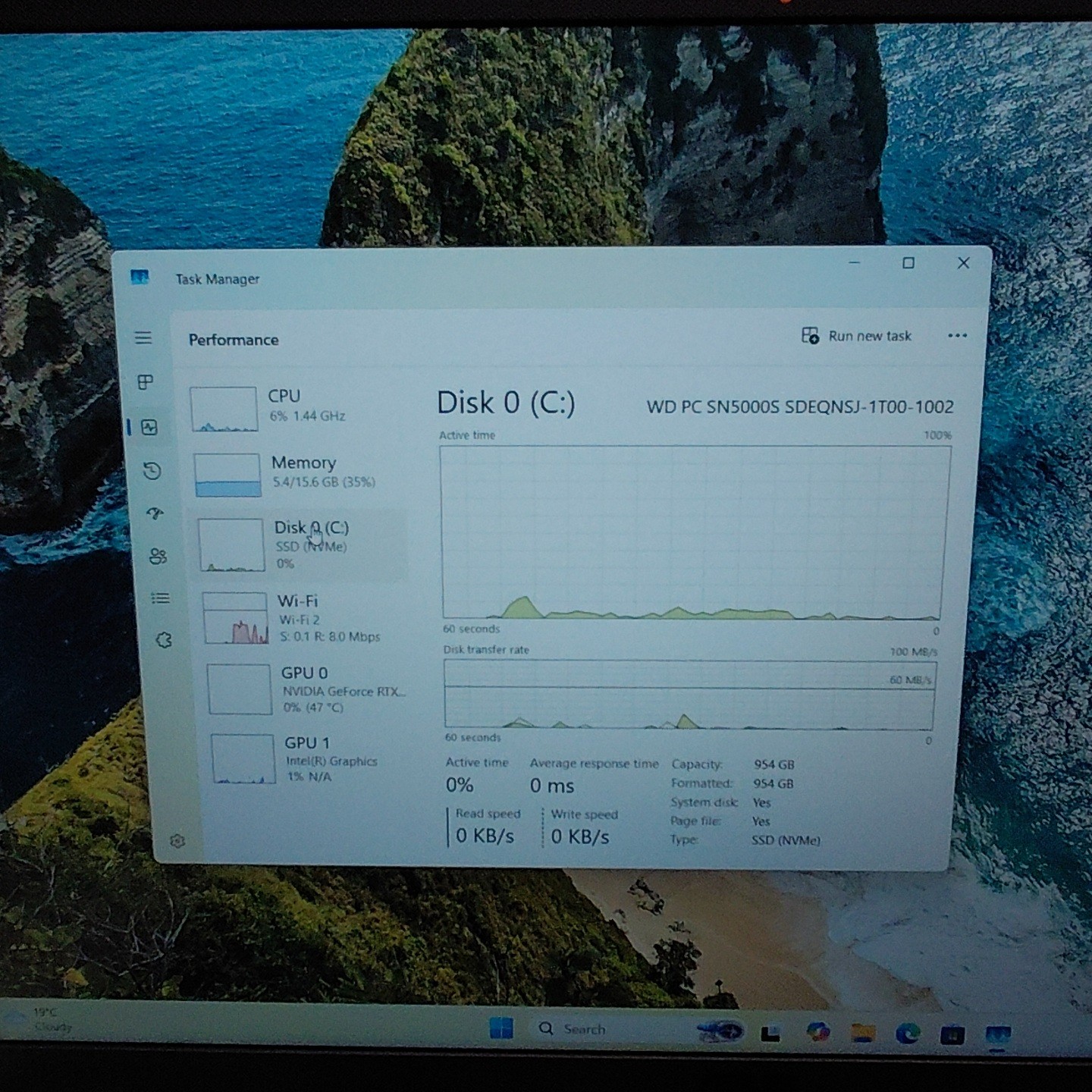Maximize the Task Manager window
Image resolution: width=1092 pixels, height=1092 pixels.
(908, 262)
